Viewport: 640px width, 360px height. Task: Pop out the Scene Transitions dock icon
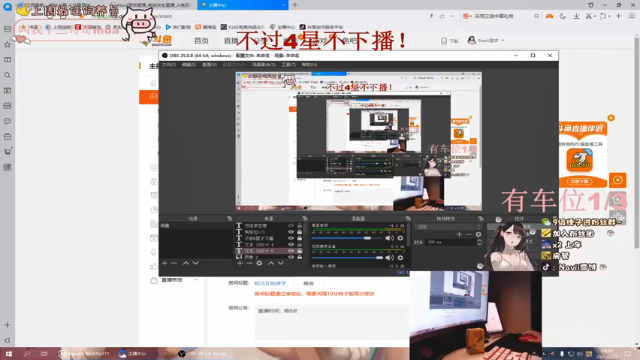point(480,219)
